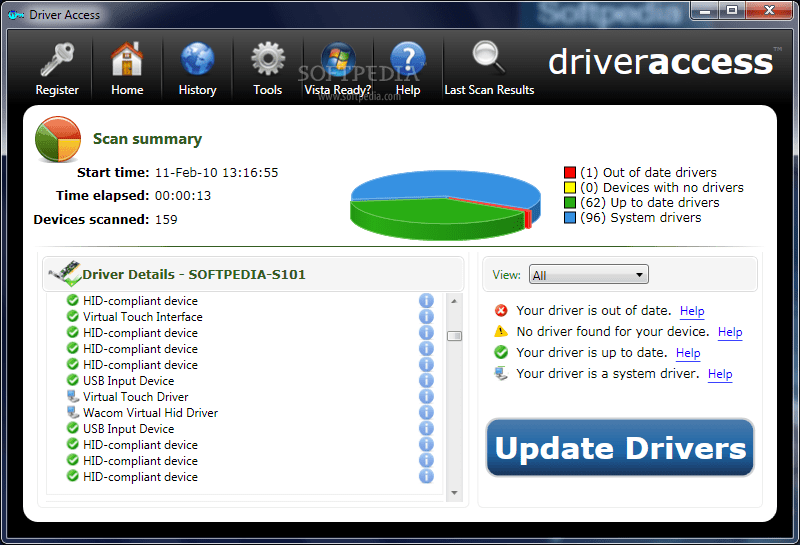Click info icon for Wacom Virtual Hid Driver
The image size is (800, 545).
(426, 412)
